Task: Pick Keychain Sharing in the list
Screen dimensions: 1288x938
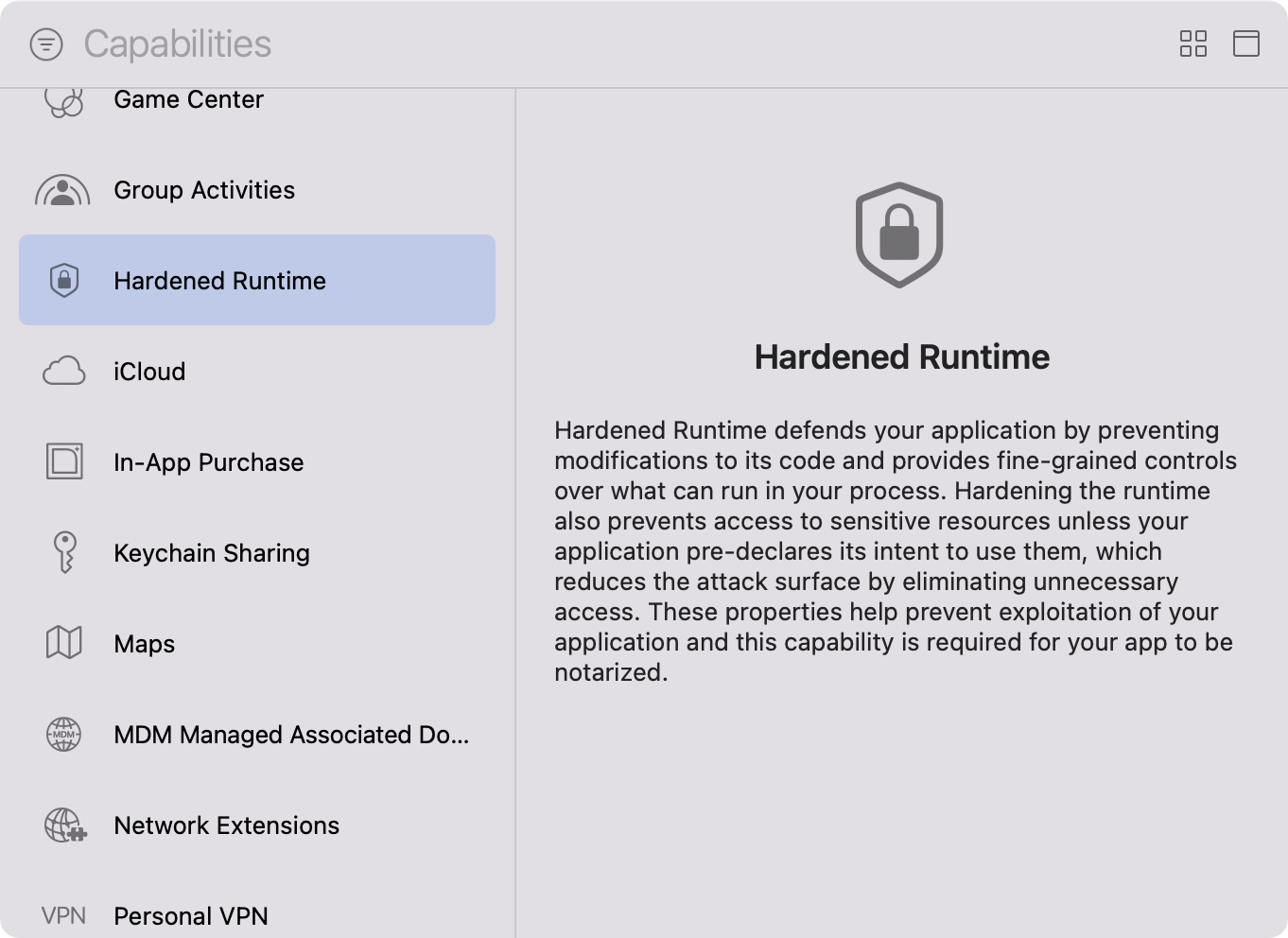Action: (x=257, y=552)
